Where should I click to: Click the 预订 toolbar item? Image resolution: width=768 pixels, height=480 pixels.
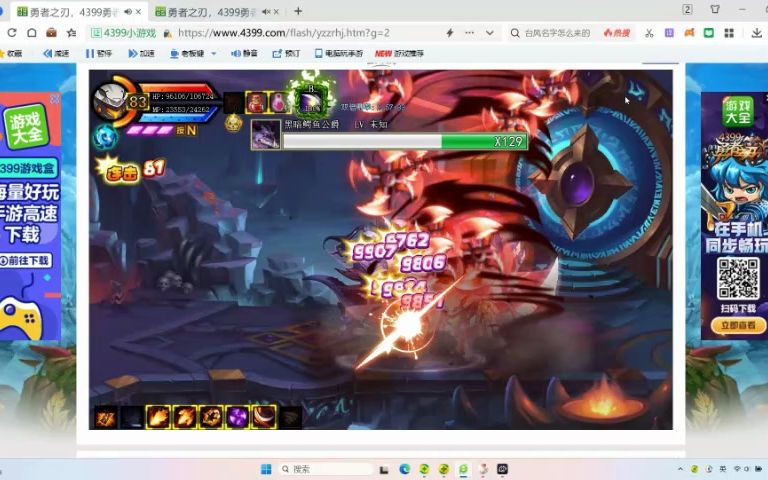pos(286,53)
